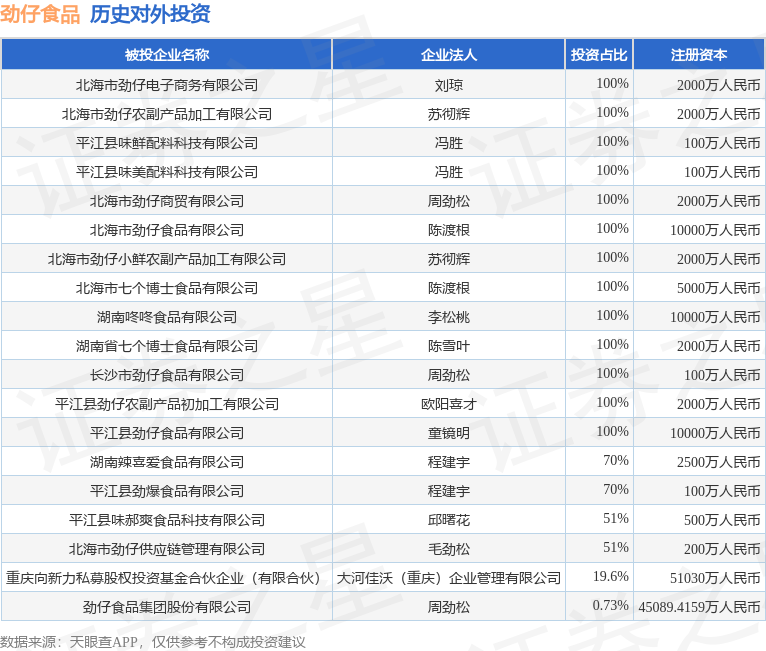Click 程建宇 in 湖南辣喜爱食品 row
This screenshot has width=766, height=651.
click(x=448, y=462)
